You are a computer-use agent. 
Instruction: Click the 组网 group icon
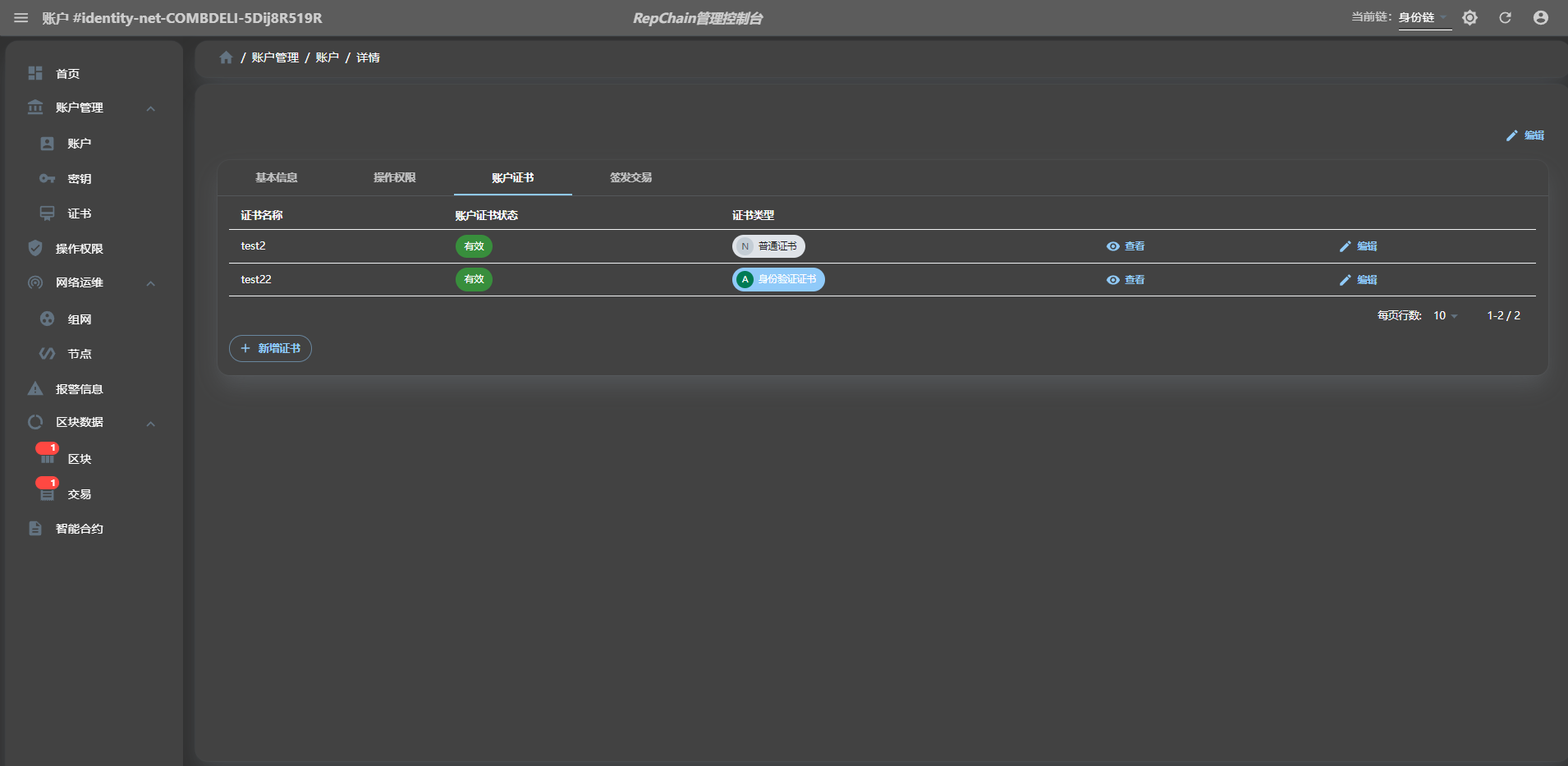48,319
